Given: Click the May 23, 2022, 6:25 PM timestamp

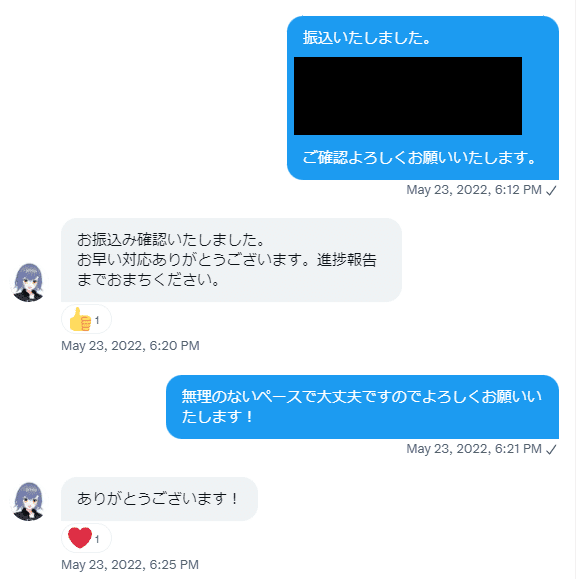Looking at the screenshot, I should point(130,565).
